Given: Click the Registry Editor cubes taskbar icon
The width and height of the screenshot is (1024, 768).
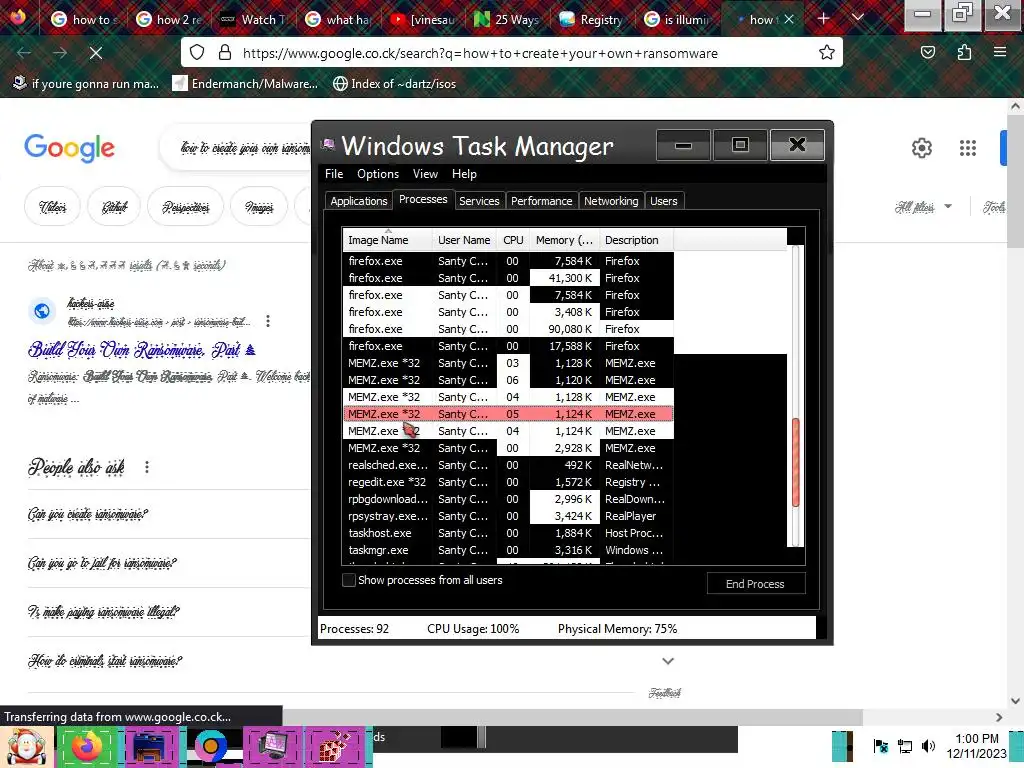Looking at the screenshot, I should pyautogui.click(x=334, y=747).
